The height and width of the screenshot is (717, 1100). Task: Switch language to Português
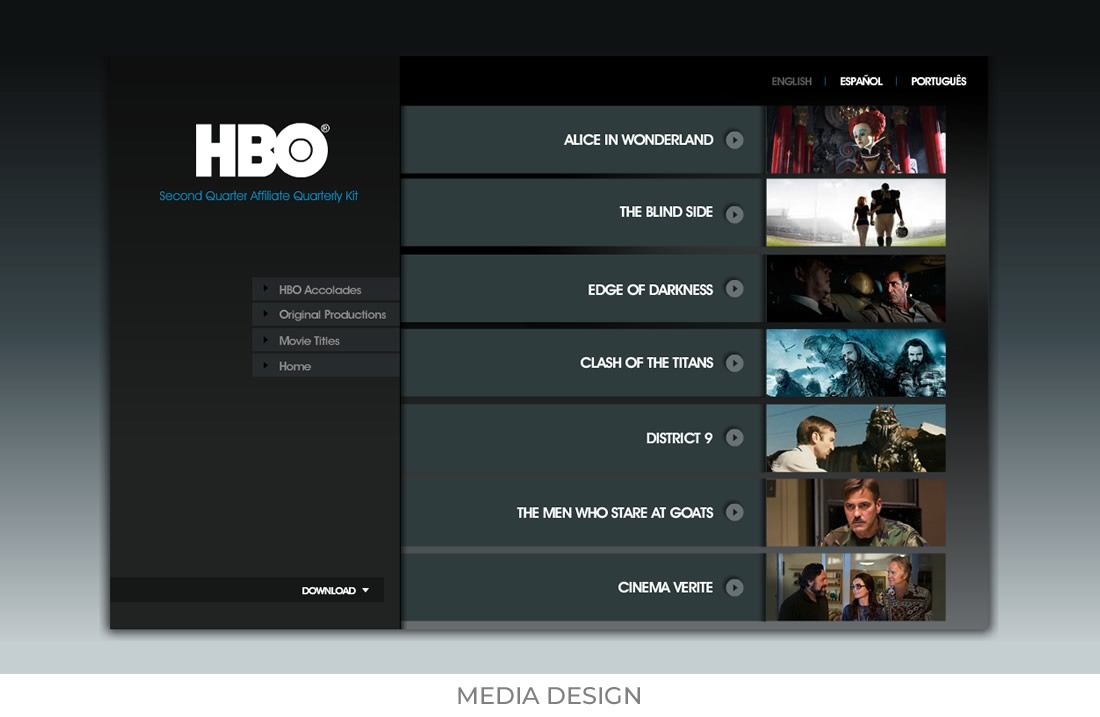939,81
